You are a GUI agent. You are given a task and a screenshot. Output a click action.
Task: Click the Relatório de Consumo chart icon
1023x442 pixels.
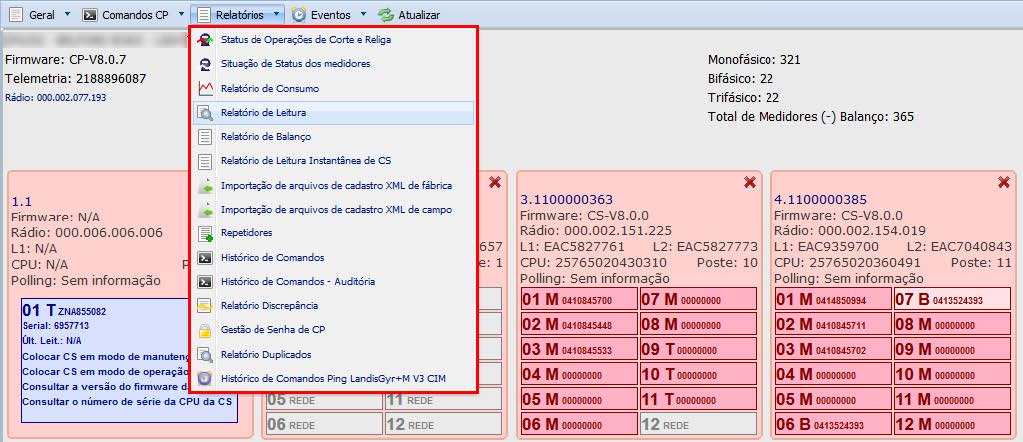pyautogui.click(x=205, y=89)
